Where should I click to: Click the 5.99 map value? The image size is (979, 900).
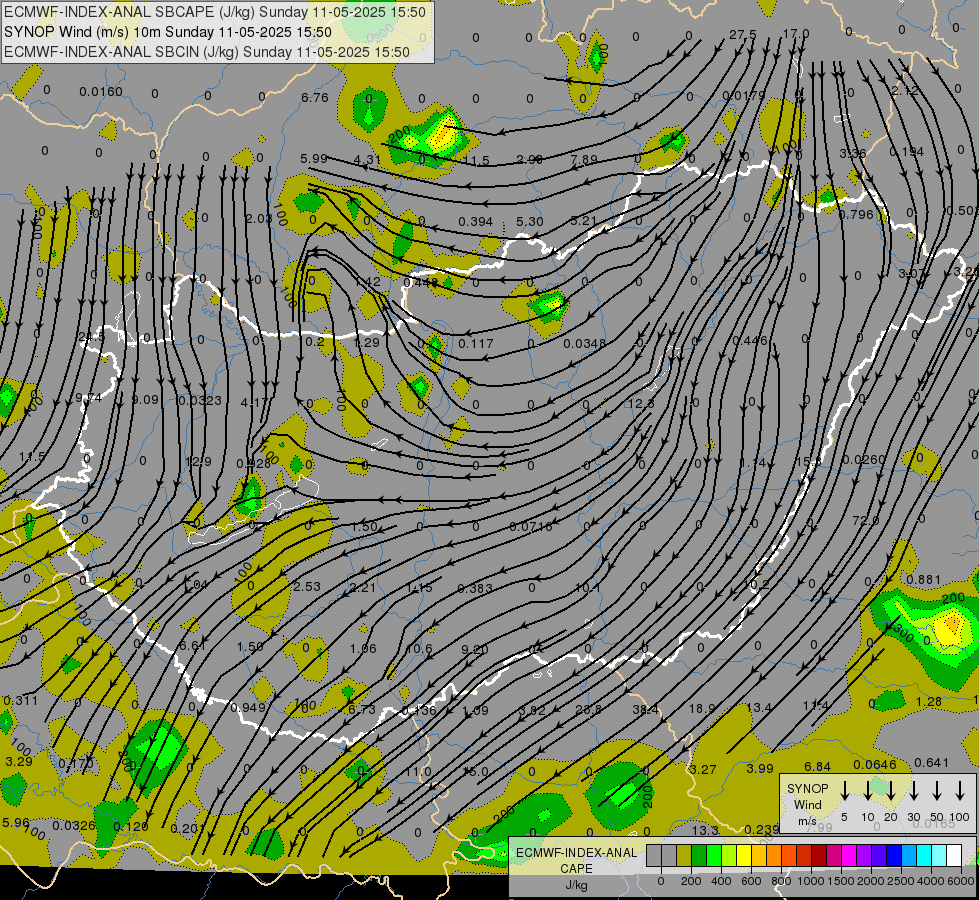click(x=314, y=159)
